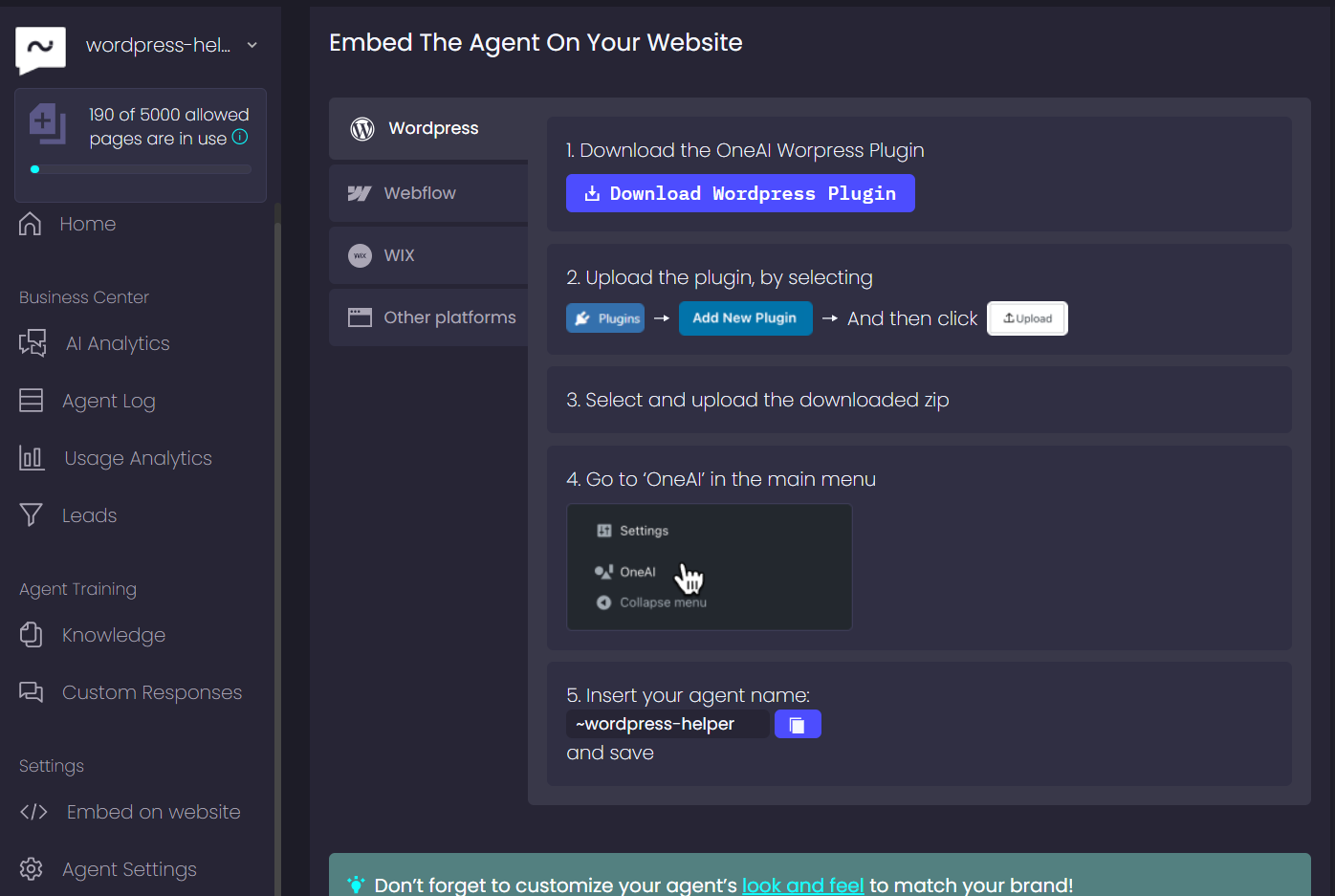Open the Leads page
The height and width of the screenshot is (896, 1335).
(90, 515)
